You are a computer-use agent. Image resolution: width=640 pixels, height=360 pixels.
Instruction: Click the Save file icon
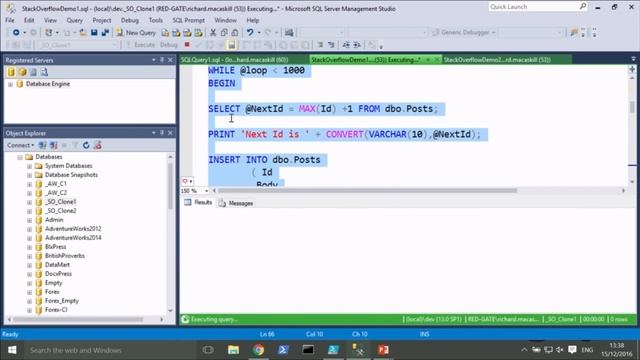click(x=94, y=32)
